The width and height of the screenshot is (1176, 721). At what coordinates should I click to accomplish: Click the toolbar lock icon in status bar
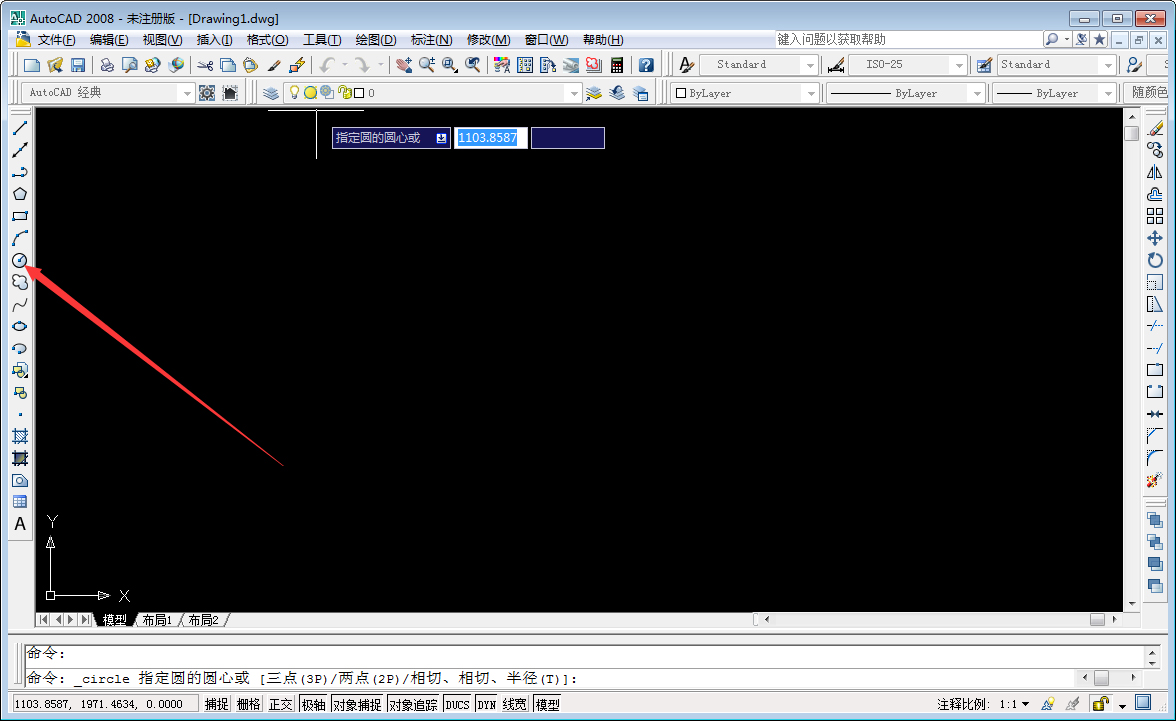1100,704
